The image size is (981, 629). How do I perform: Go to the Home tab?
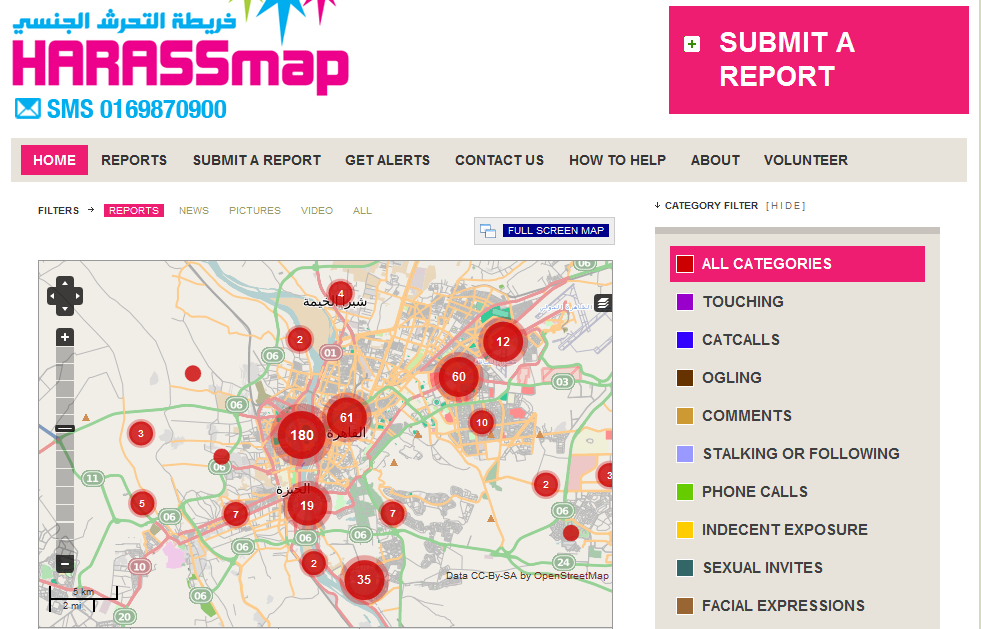click(x=54, y=160)
